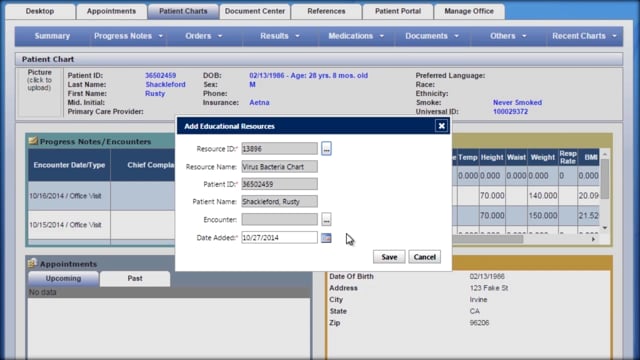Image resolution: width=640 pixels, height=360 pixels.
Task: Click weight value 150.000 in vitals
Action: [543, 215]
